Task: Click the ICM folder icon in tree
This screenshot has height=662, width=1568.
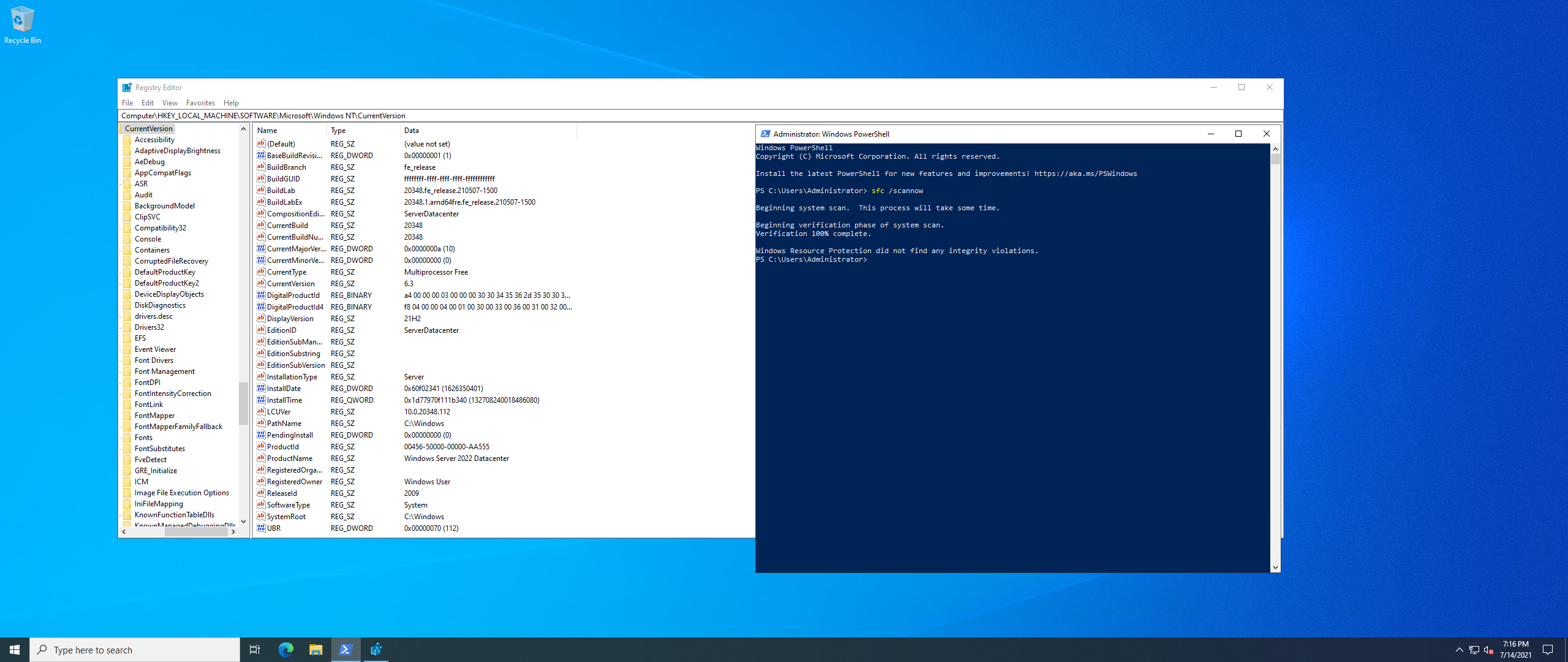Action: tap(127, 482)
